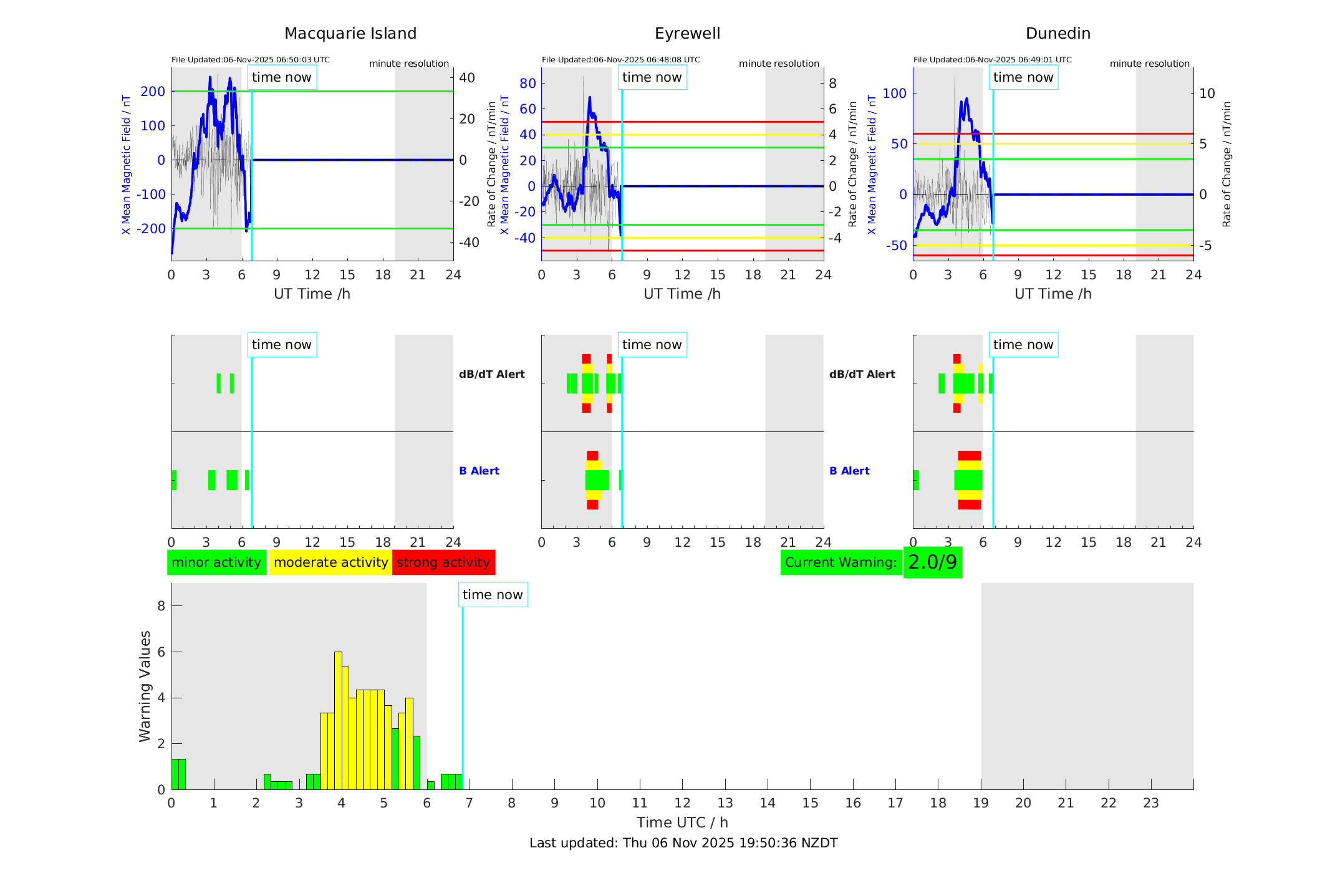Click the Eyrewell chart title
This screenshot has height=896, width=1320.
point(687,34)
